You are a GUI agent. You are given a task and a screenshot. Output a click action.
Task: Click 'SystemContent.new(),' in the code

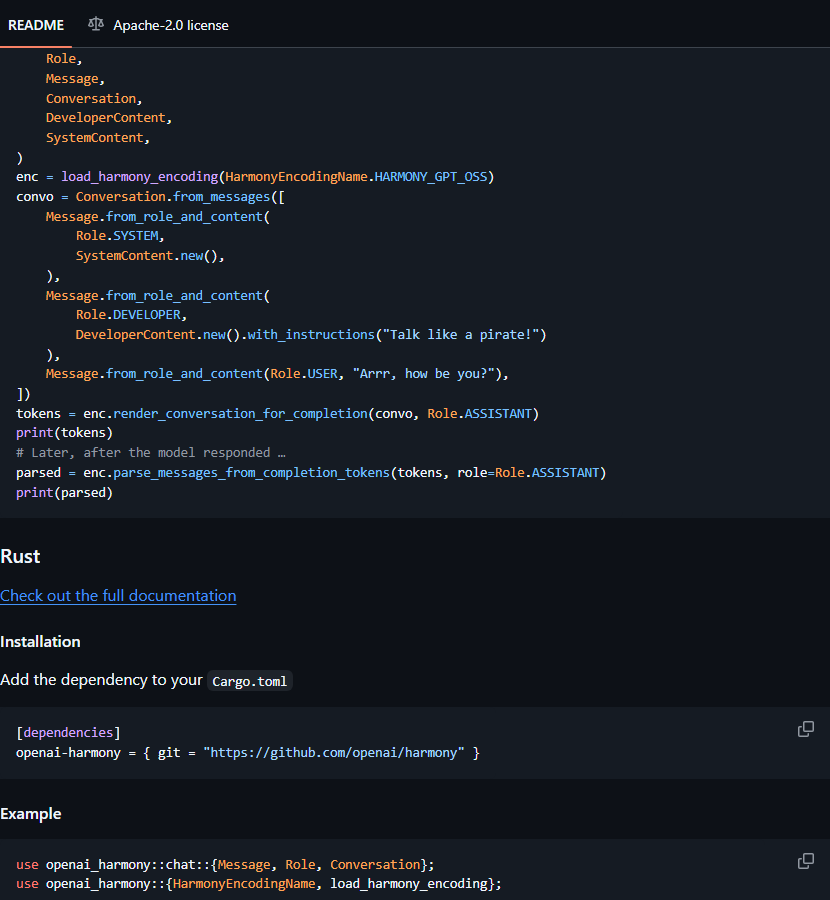[150, 255]
